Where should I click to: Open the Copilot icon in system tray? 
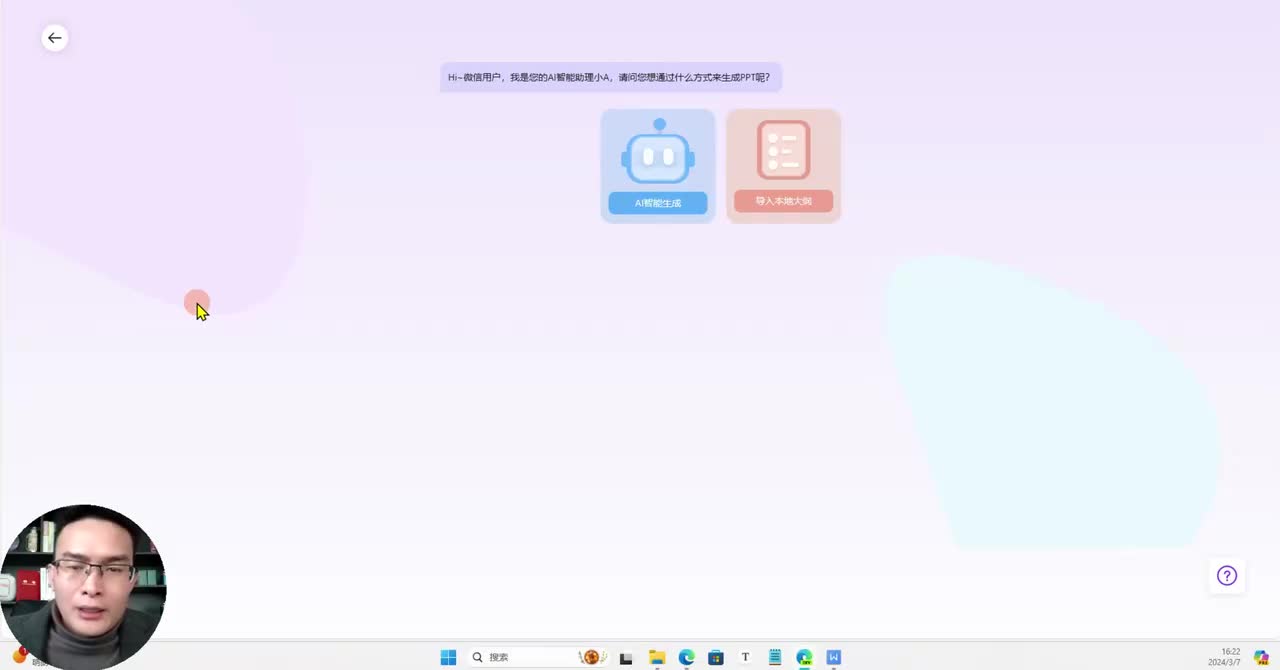[x=1261, y=657]
